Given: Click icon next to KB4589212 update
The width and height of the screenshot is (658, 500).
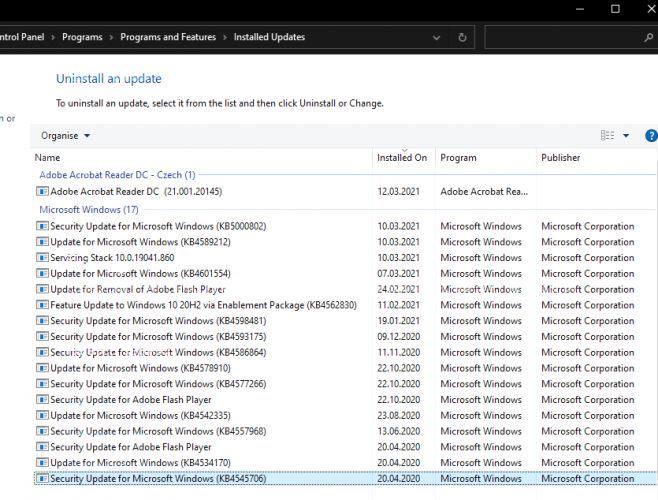Looking at the screenshot, I should (42, 242).
